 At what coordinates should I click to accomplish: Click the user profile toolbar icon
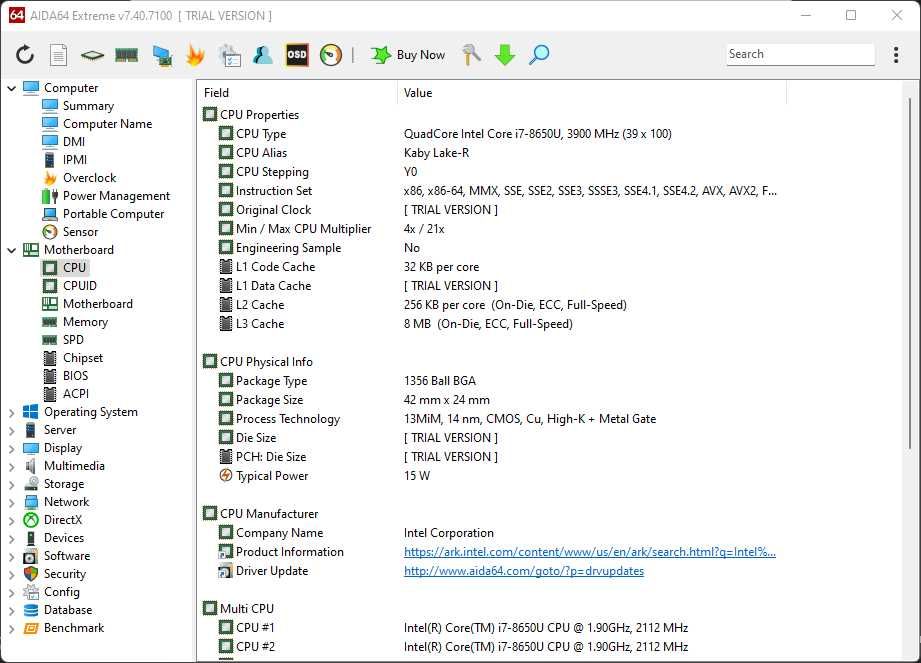coord(263,55)
